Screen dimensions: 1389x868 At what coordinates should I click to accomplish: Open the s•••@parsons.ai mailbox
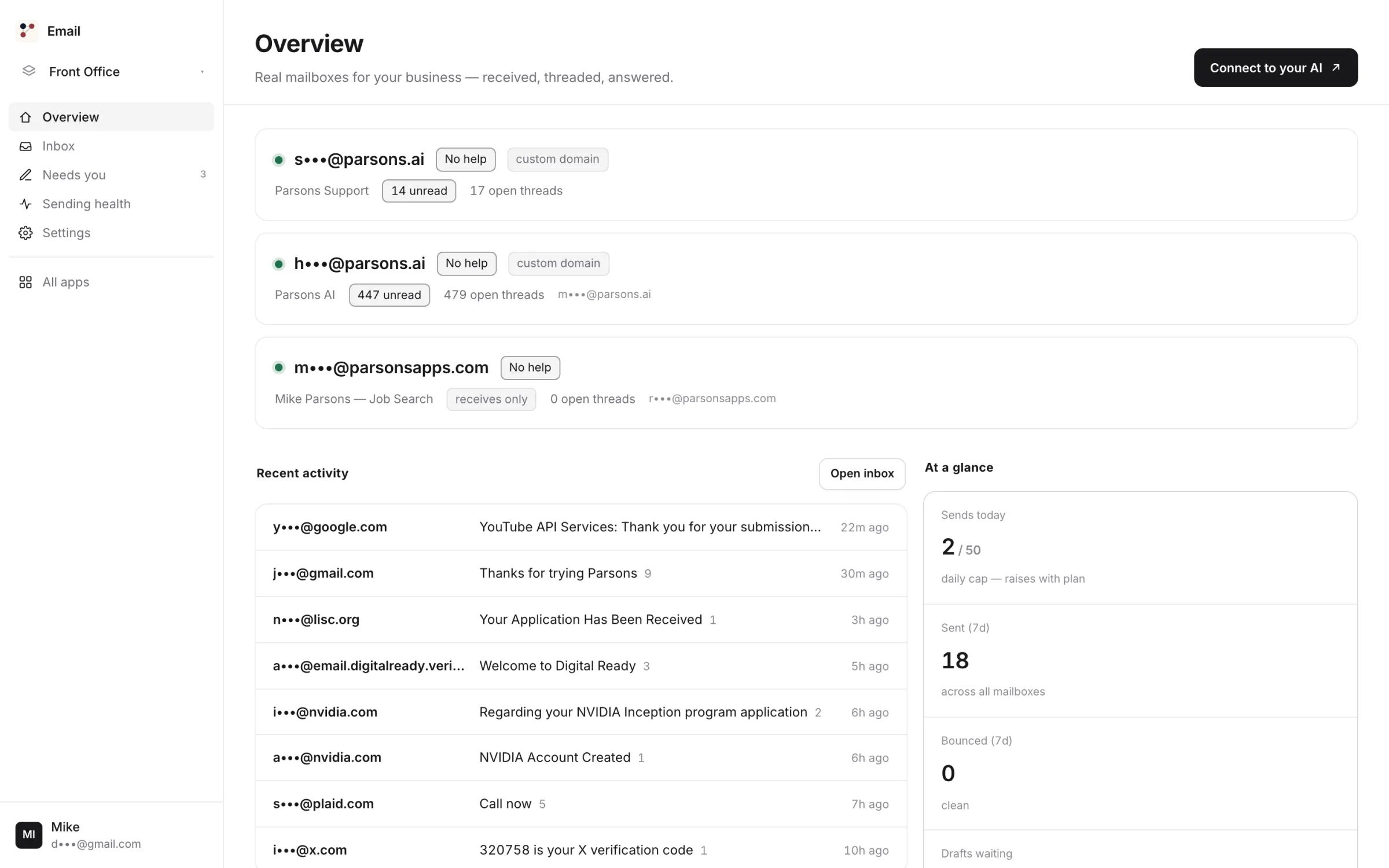(x=806, y=174)
